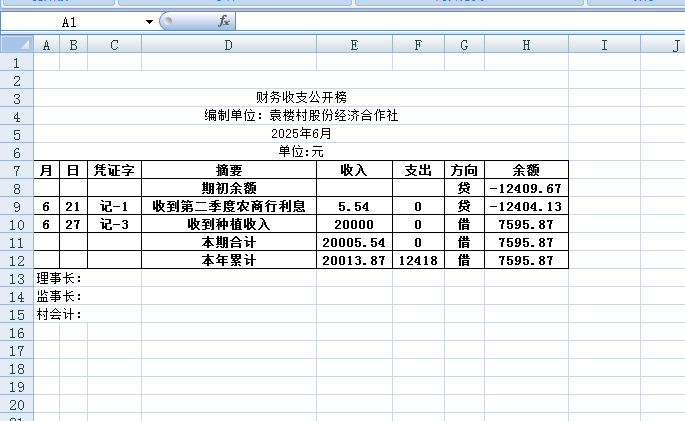Screen dimensions: 685x421
Task: Select the row 7 header
Action: tap(16, 170)
